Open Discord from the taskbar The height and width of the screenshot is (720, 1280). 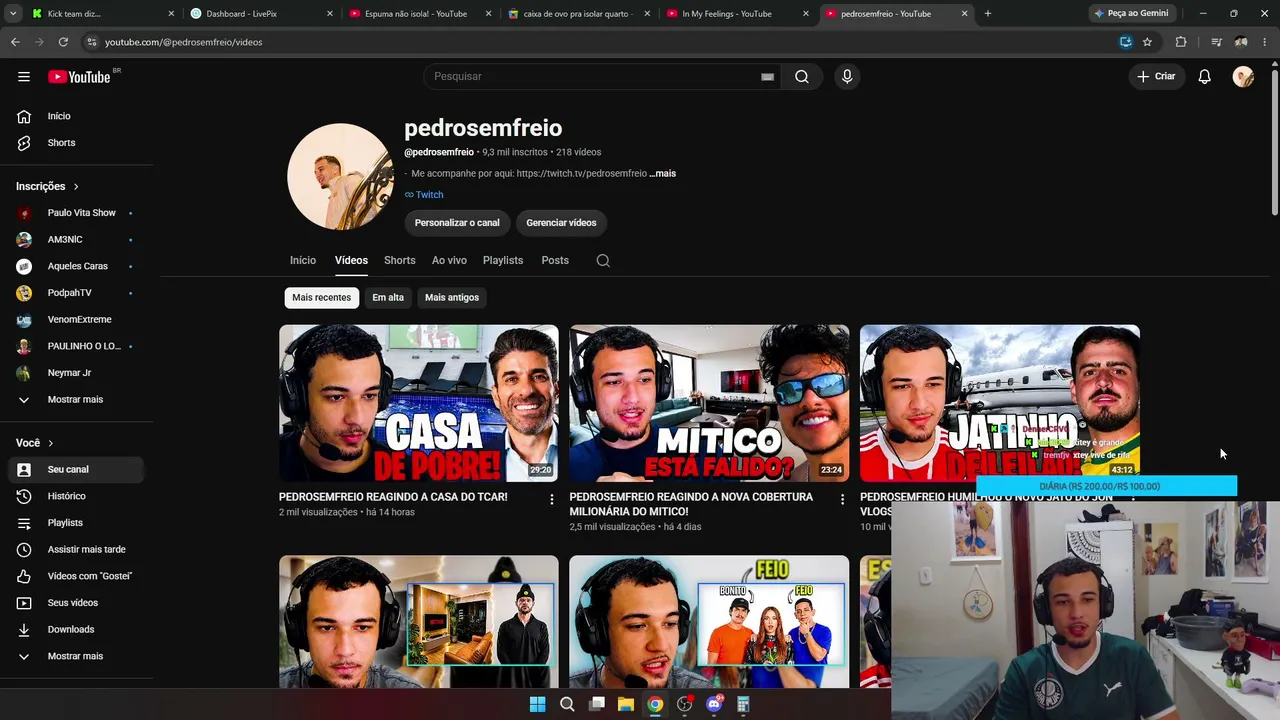coord(714,704)
